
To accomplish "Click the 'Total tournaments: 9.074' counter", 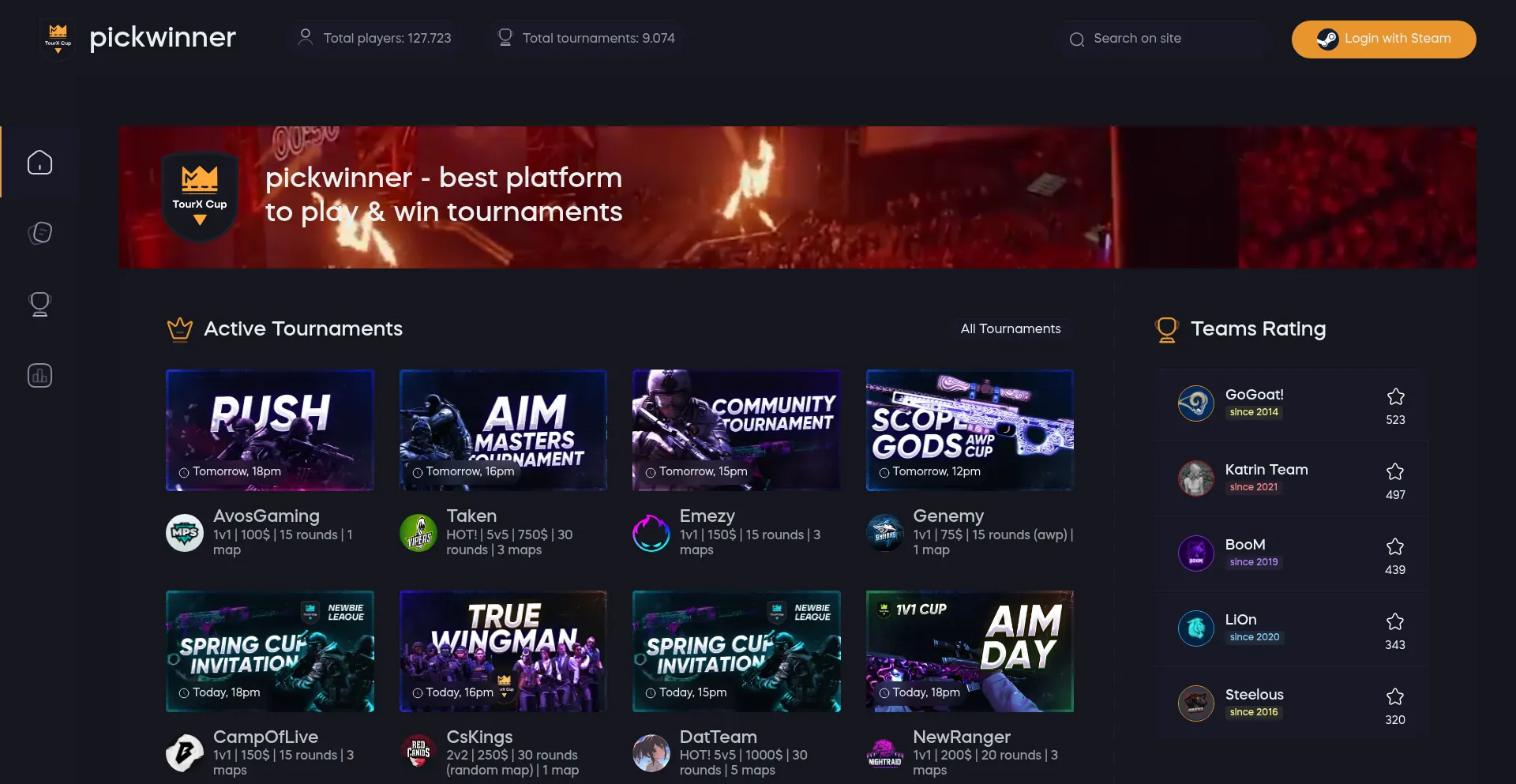I will coord(586,38).
